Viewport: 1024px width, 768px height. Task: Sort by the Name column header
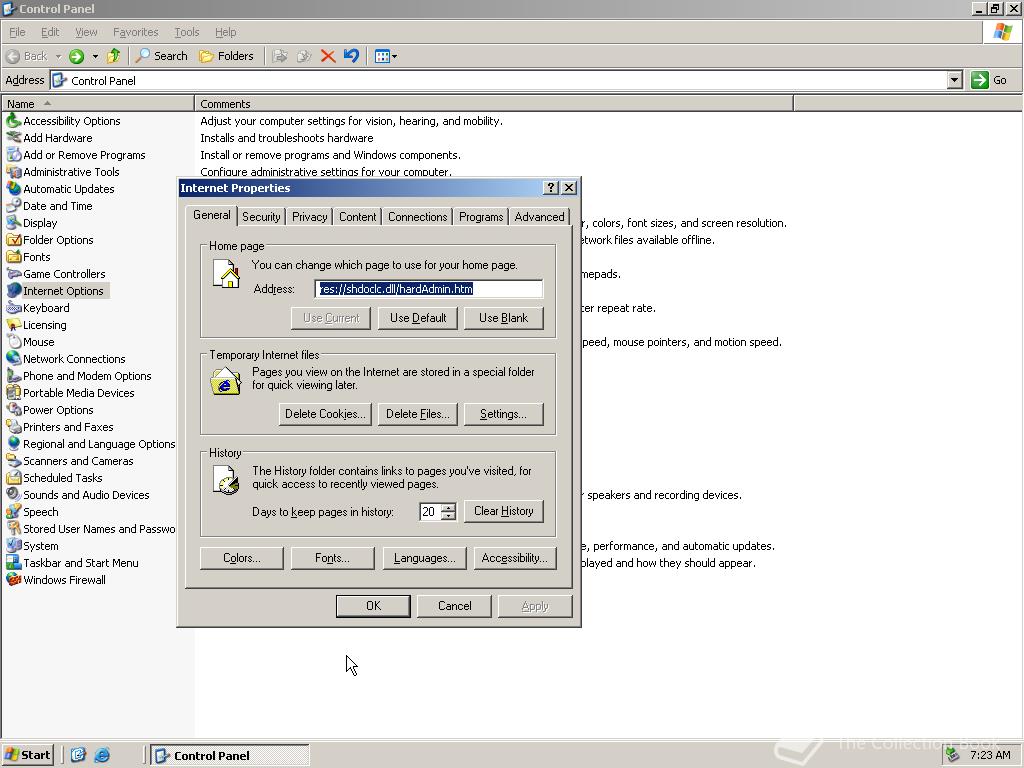(x=97, y=104)
